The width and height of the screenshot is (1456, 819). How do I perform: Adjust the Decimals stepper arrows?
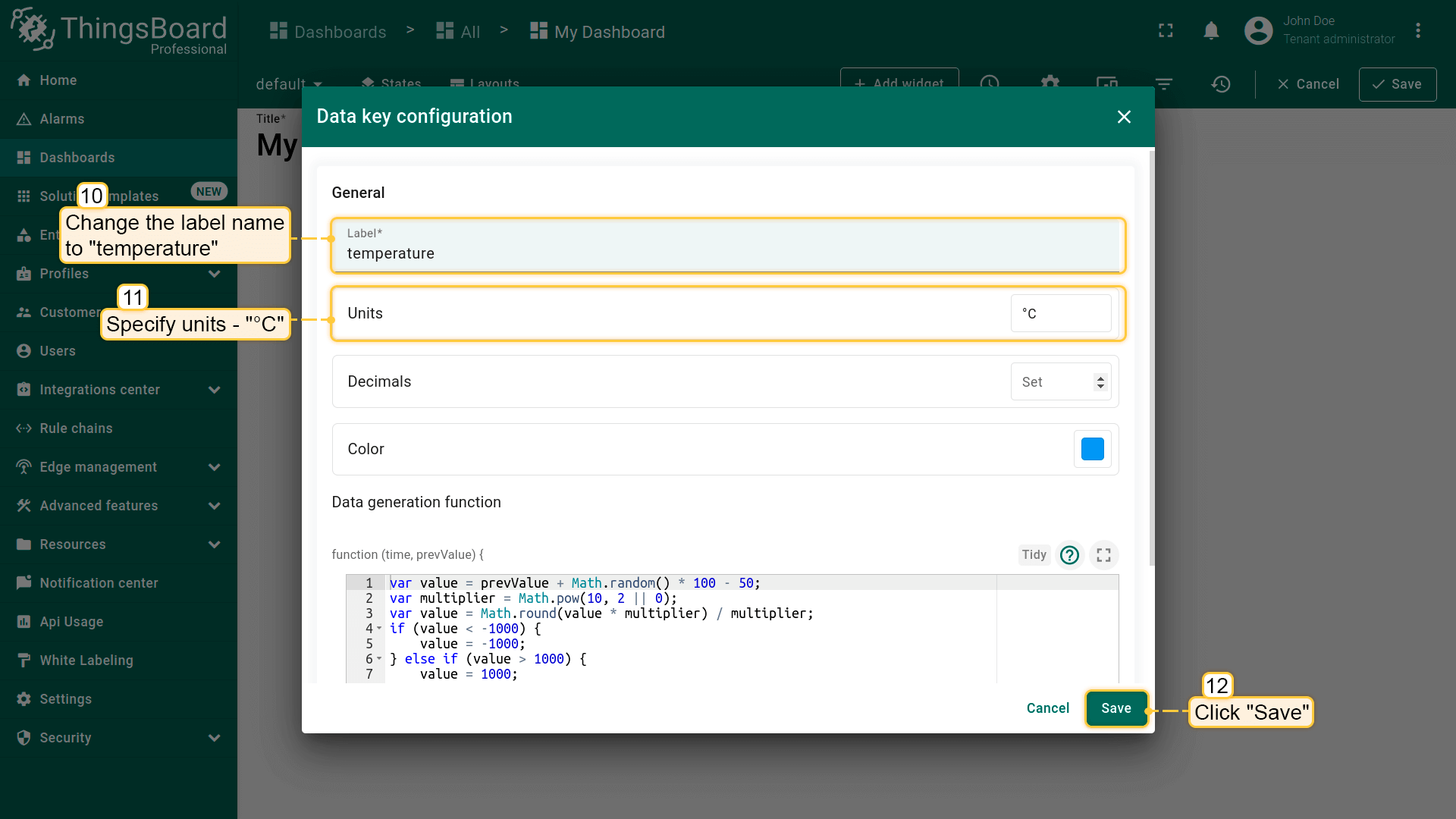[x=1100, y=382]
